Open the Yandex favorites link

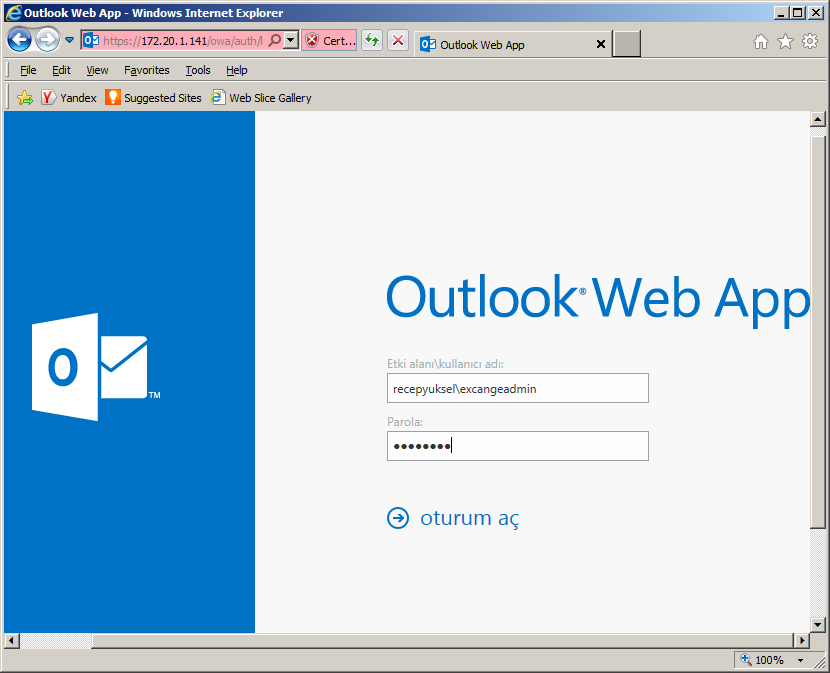[69, 97]
